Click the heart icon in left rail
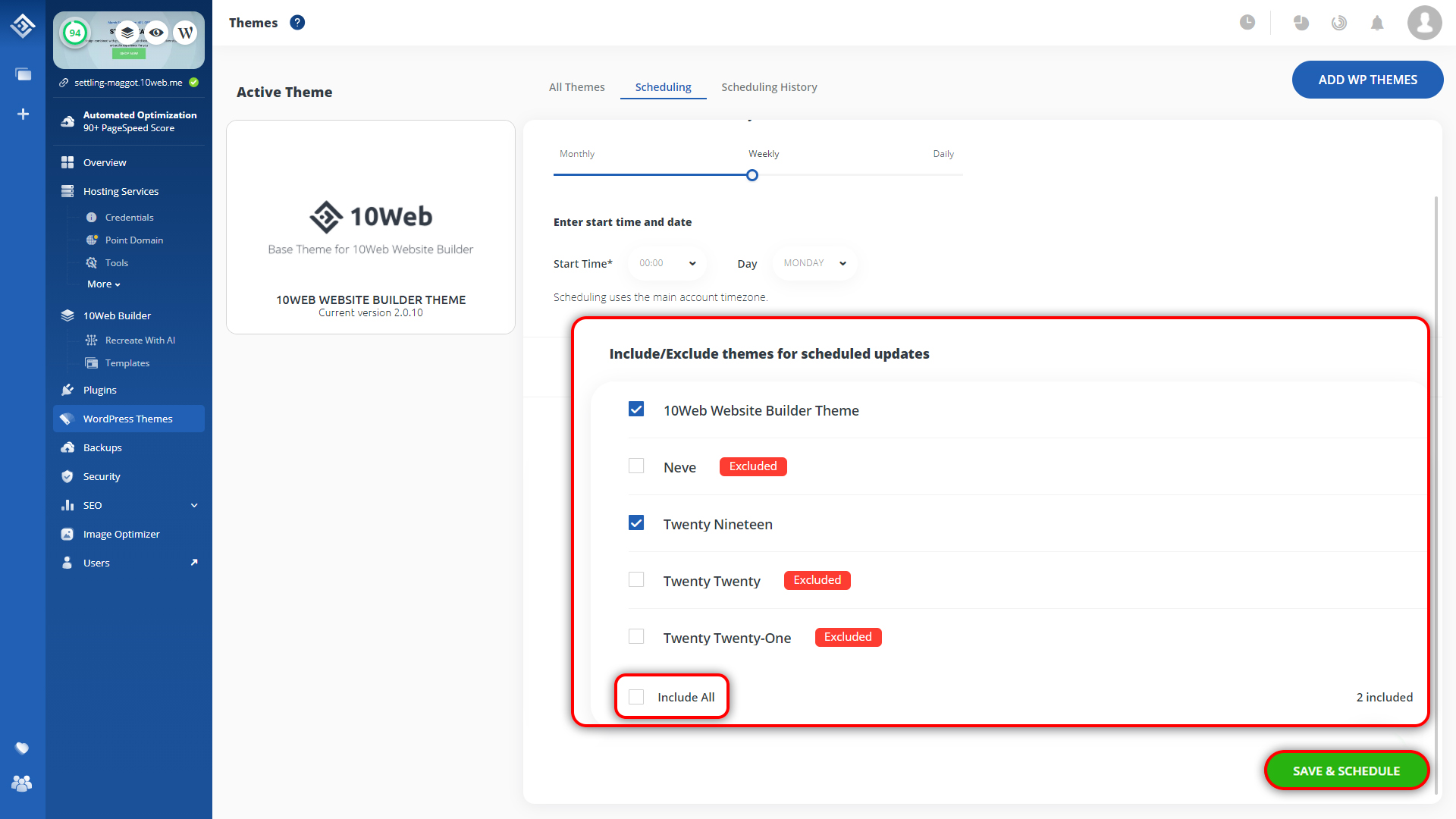 click(x=22, y=748)
